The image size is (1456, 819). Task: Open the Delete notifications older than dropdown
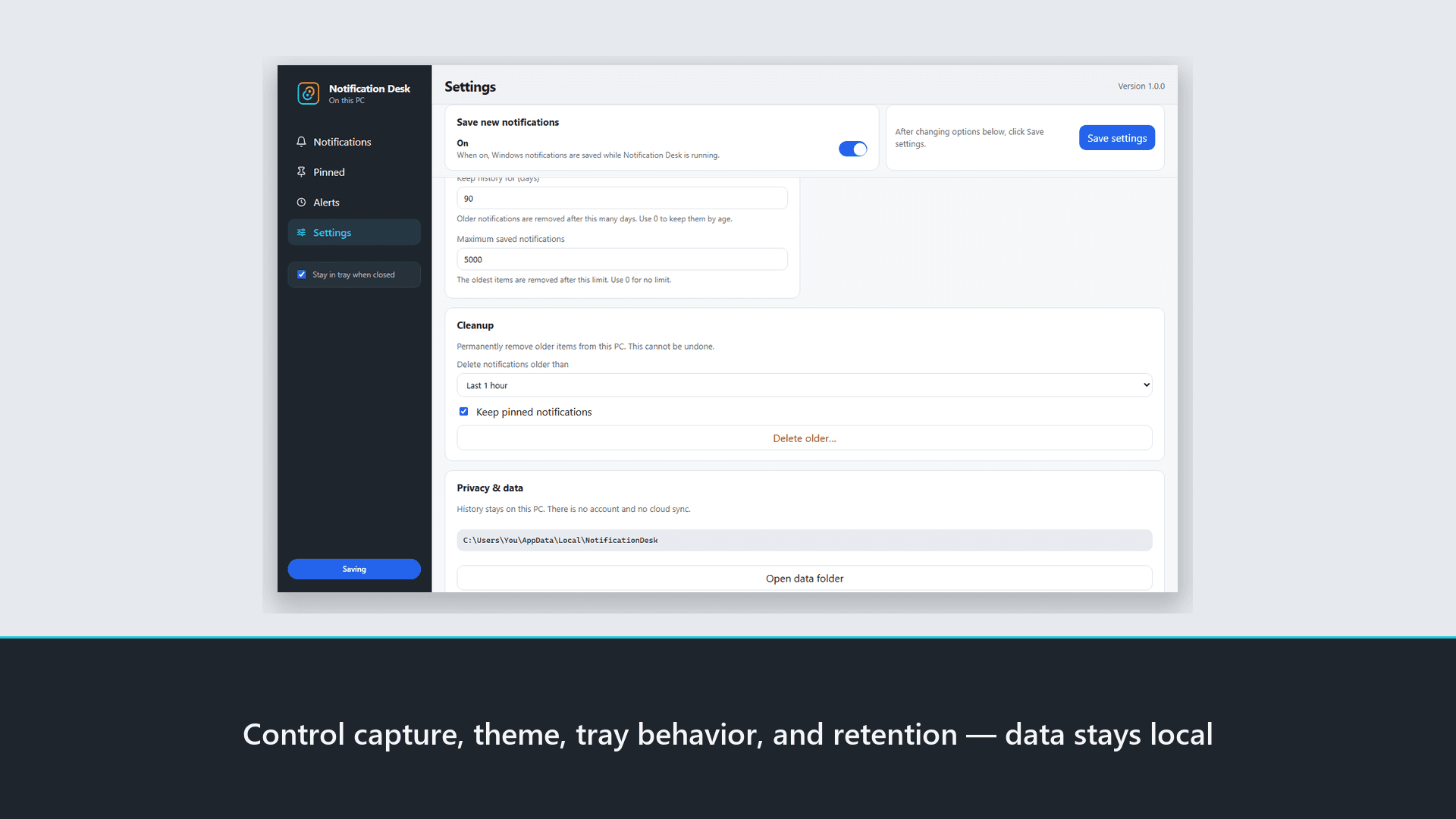pos(805,385)
